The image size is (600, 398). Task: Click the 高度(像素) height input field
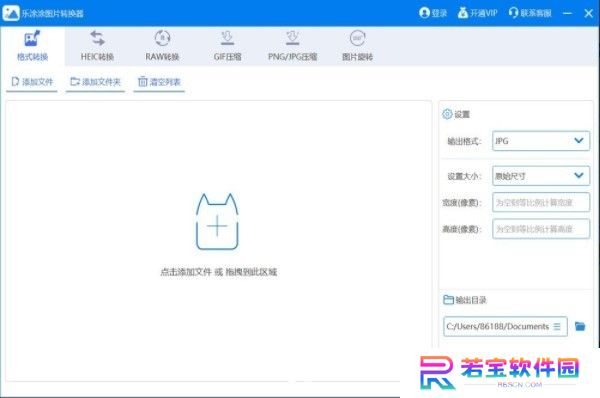point(541,229)
